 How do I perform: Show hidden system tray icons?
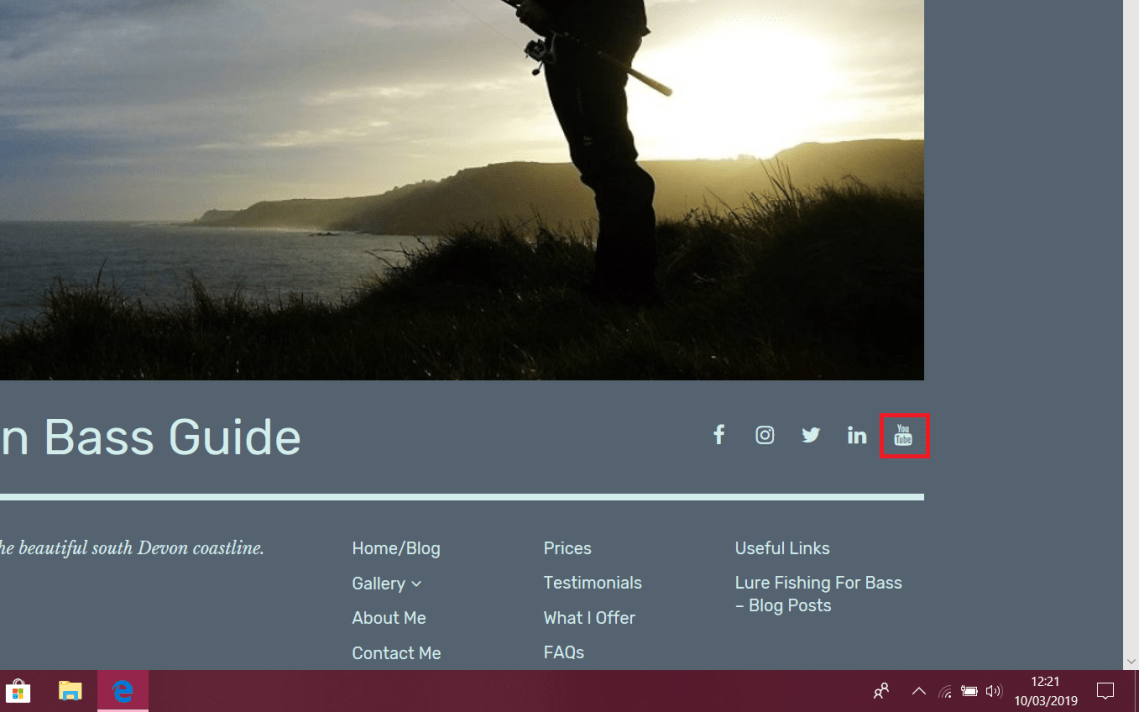(918, 691)
